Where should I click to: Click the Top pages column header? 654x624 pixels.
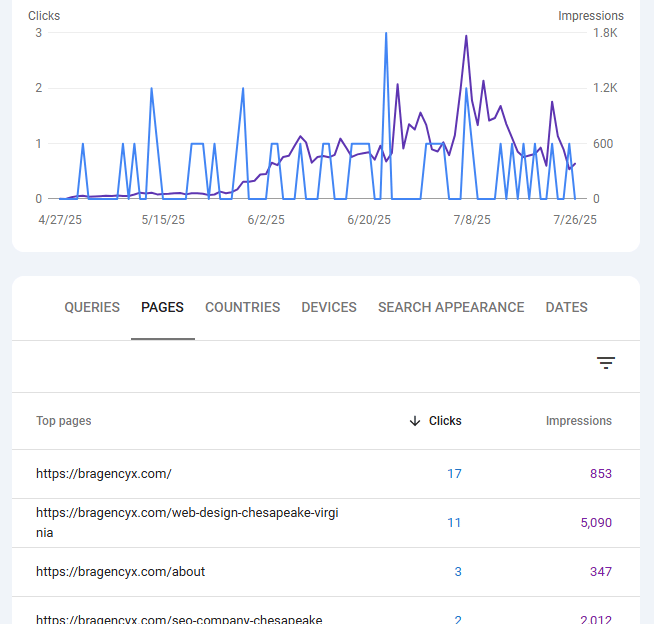(63, 421)
